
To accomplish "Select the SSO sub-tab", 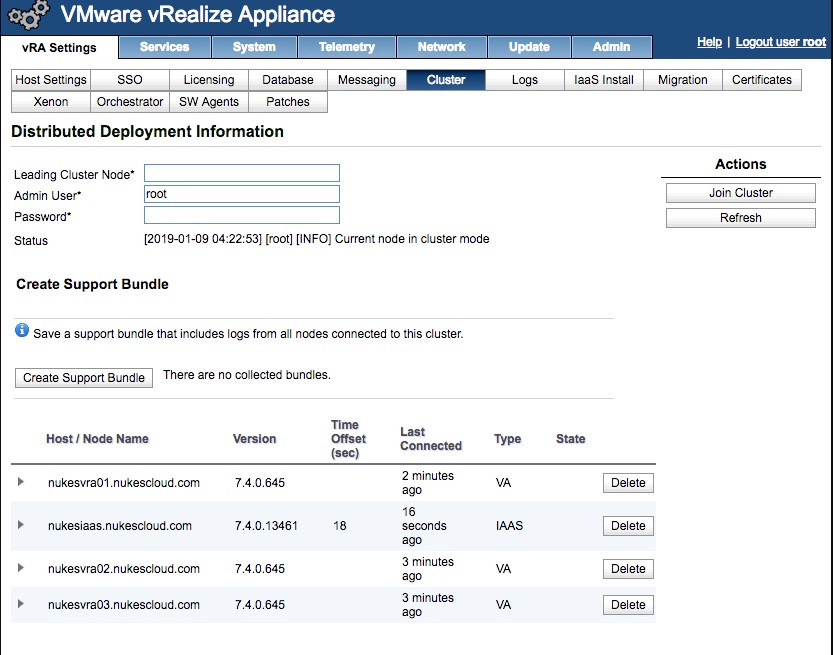I will (x=130, y=80).
